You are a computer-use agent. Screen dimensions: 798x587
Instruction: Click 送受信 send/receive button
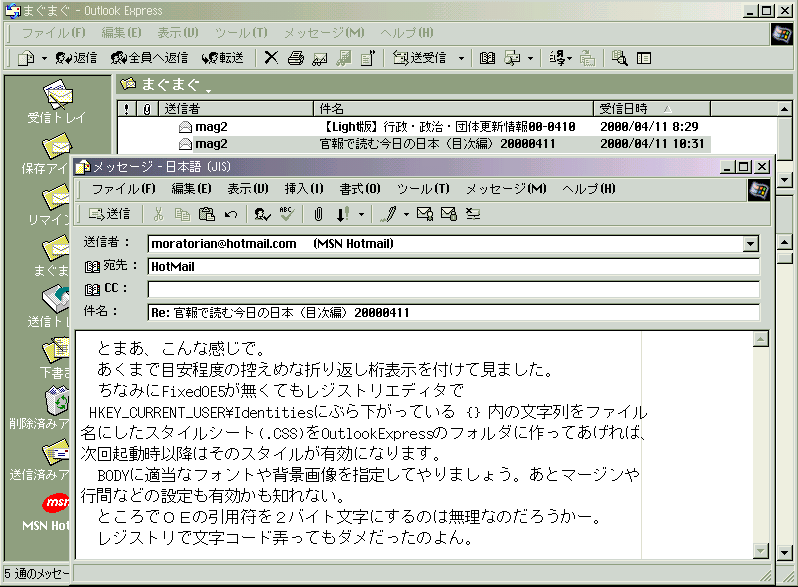[x=420, y=58]
